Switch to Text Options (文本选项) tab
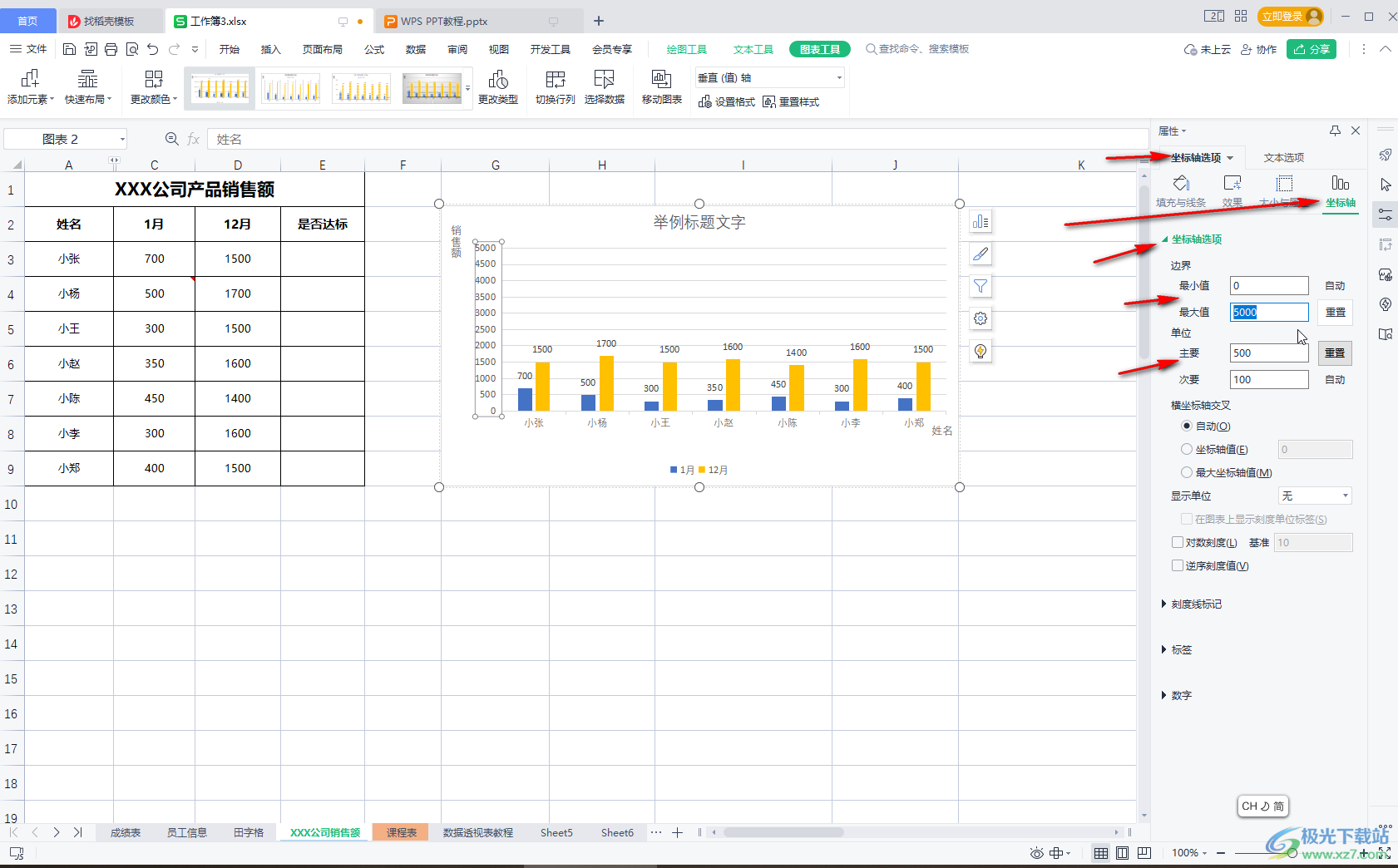This screenshot has height=868, width=1398. click(1284, 157)
